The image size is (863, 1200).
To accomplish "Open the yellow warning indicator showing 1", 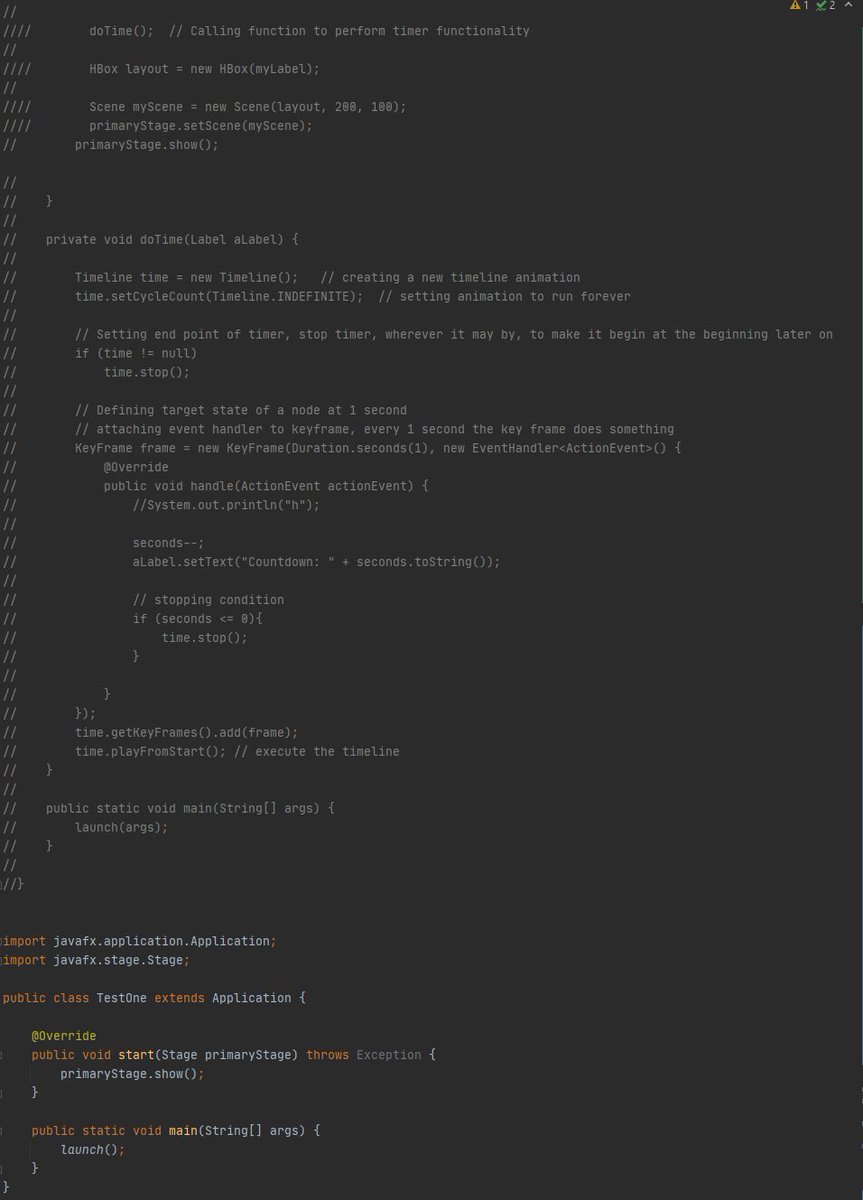I will [x=800, y=6].
